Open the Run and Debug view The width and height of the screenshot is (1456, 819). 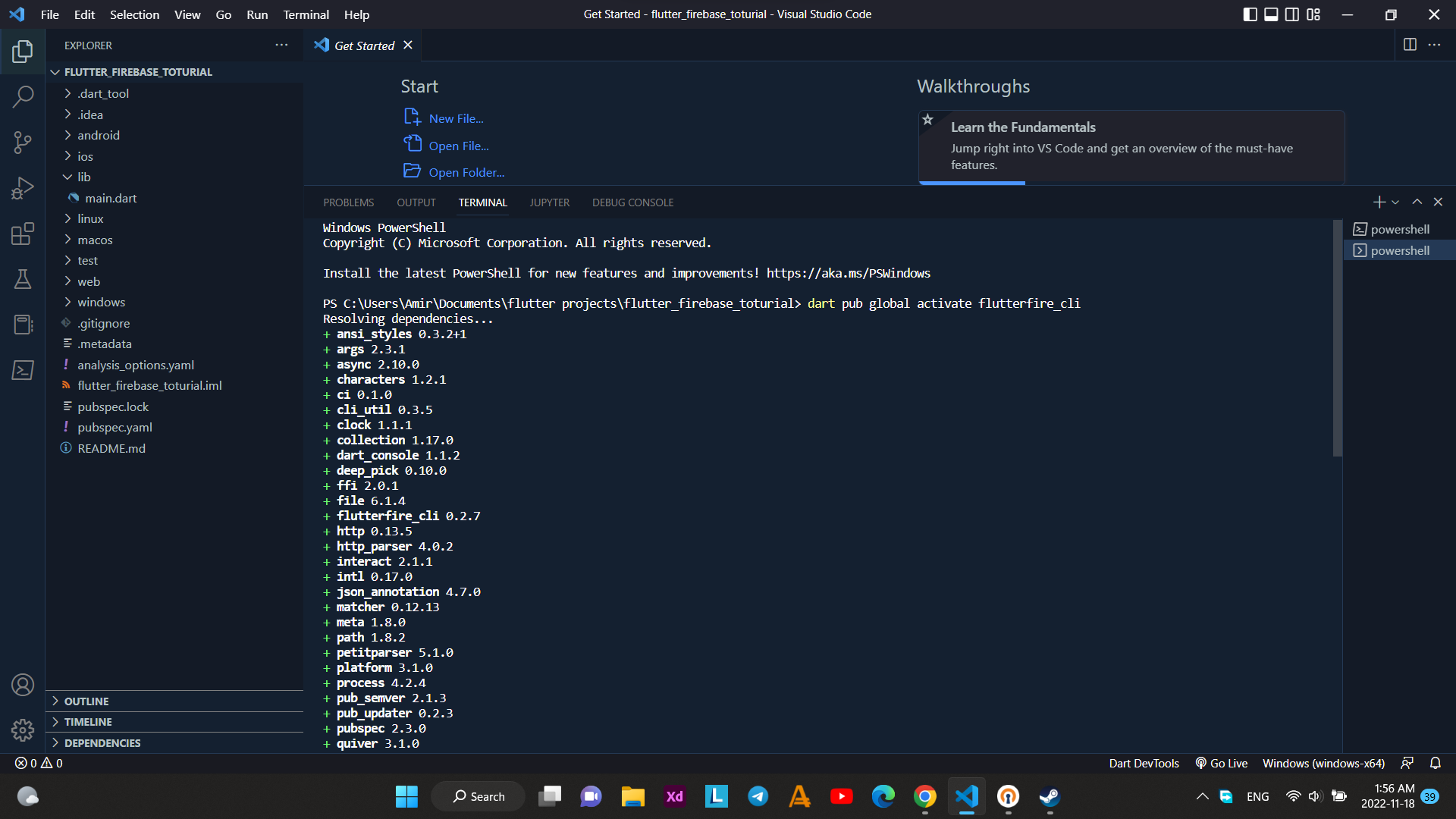click(x=23, y=188)
